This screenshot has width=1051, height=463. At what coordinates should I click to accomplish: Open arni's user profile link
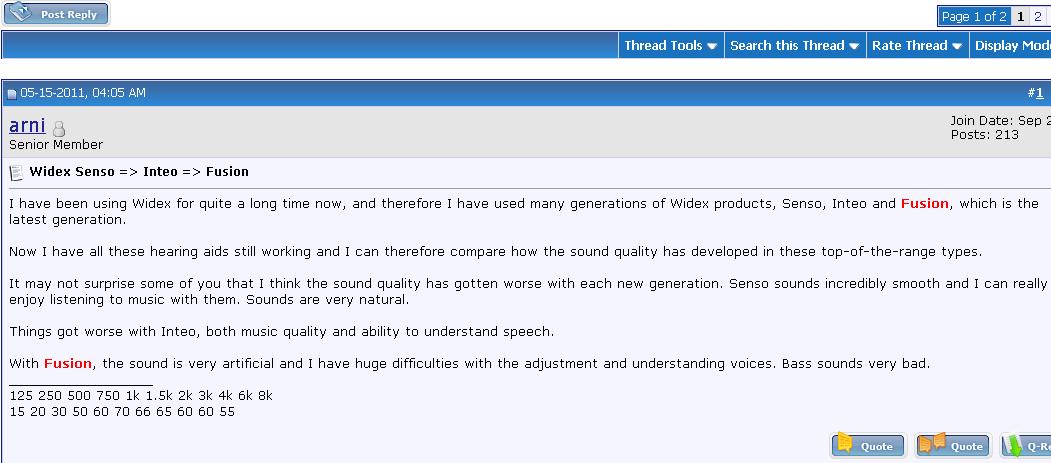pos(27,125)
